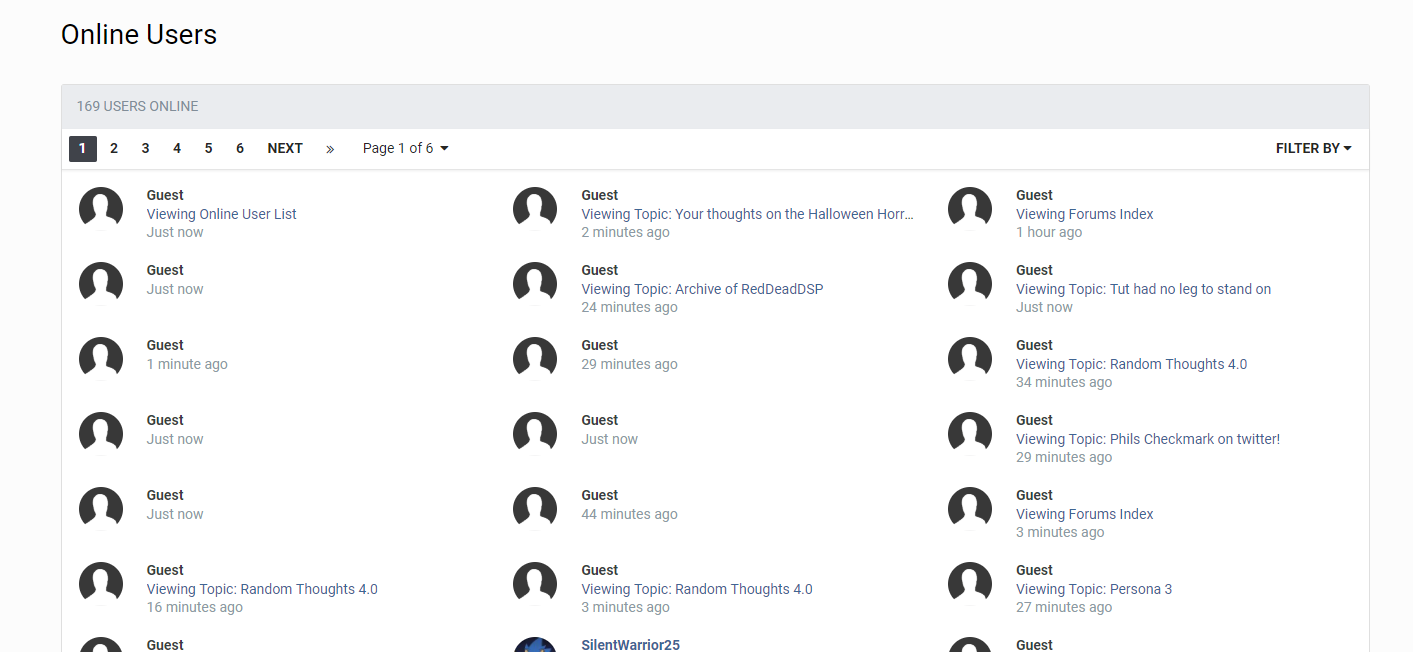Select avatar beside Phils Checkmark on twitter topic
The width and height of the screenshot is (1413, 652).
coord(970,433)
